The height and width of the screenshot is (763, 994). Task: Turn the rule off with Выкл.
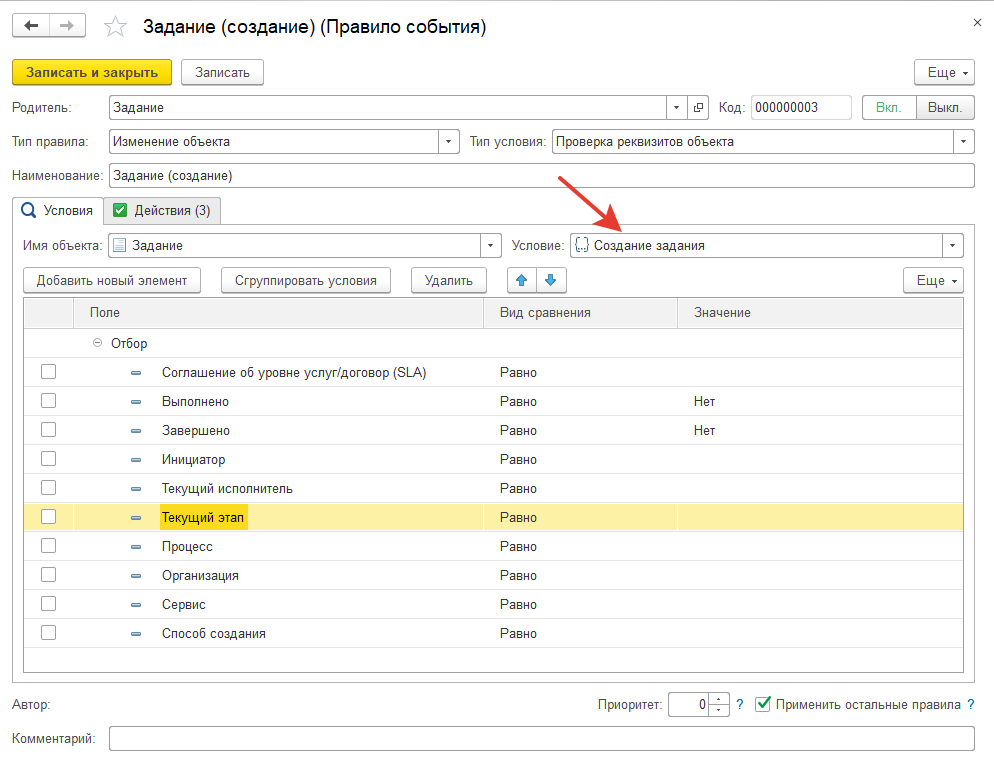click(x=945, y=108)
